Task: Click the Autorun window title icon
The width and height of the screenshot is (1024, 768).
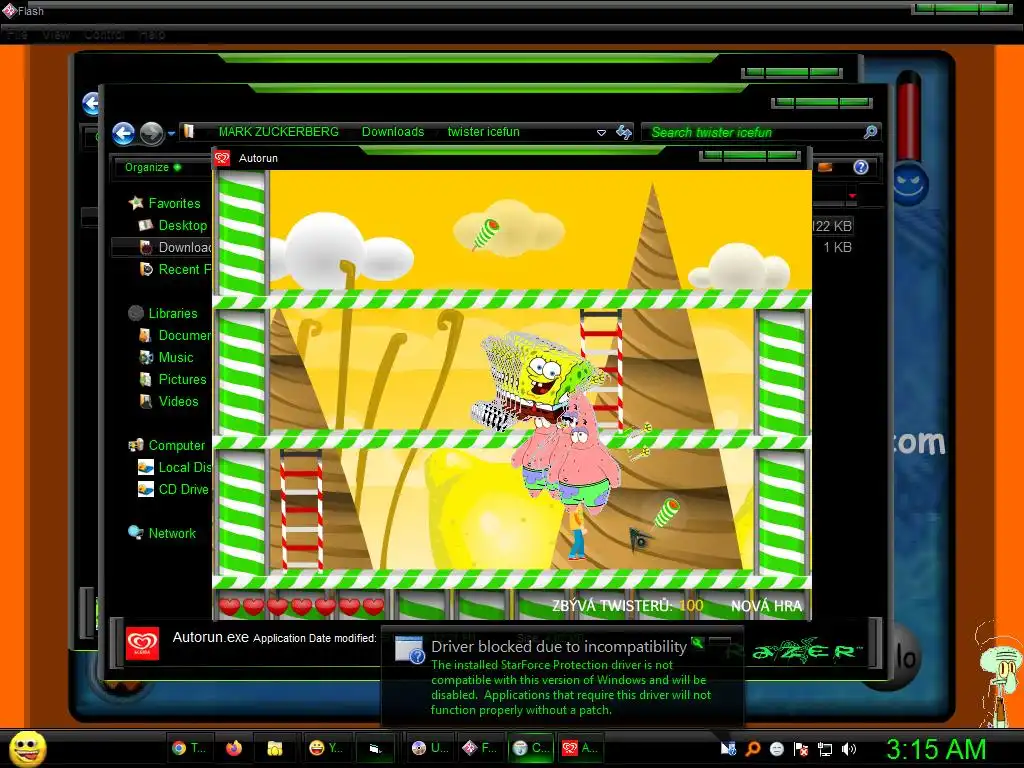Action: point(223,158)
